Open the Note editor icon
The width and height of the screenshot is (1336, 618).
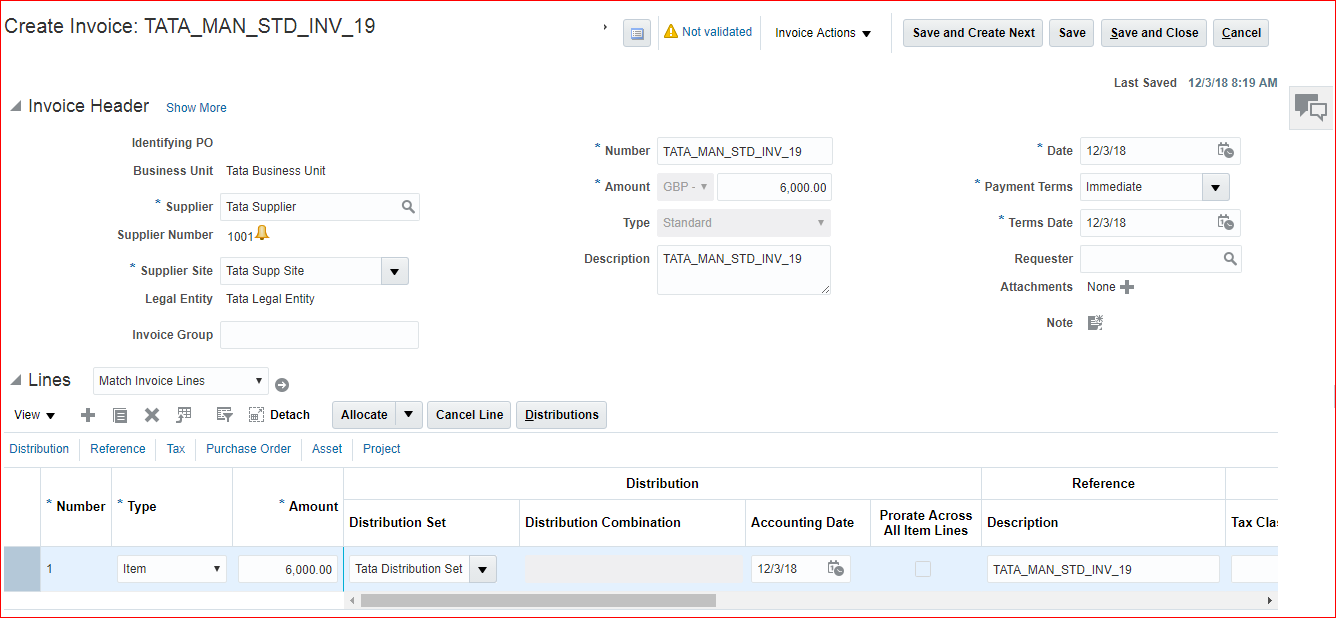(1095, 323)
